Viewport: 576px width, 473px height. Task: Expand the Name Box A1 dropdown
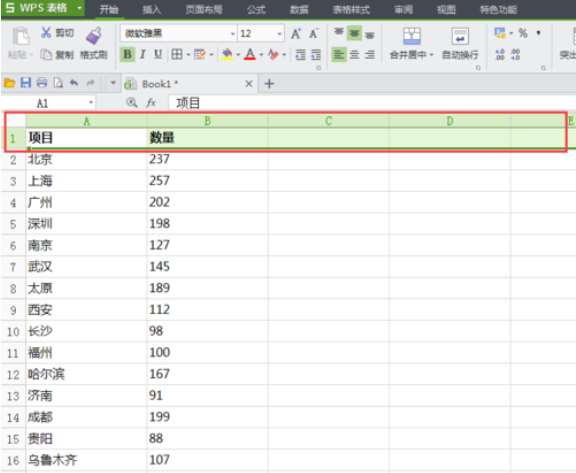(91, 103)
